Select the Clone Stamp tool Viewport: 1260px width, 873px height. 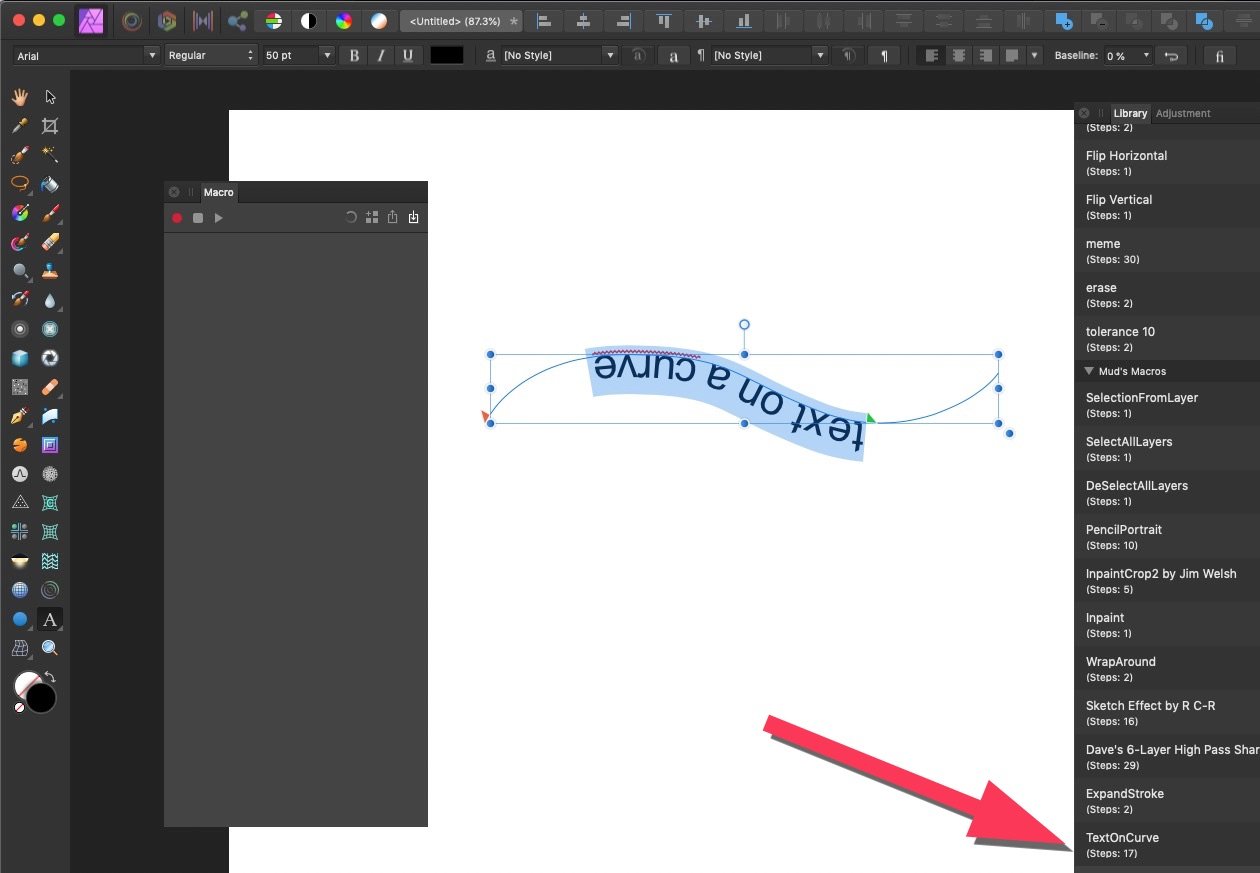click(x=50, y=272)
